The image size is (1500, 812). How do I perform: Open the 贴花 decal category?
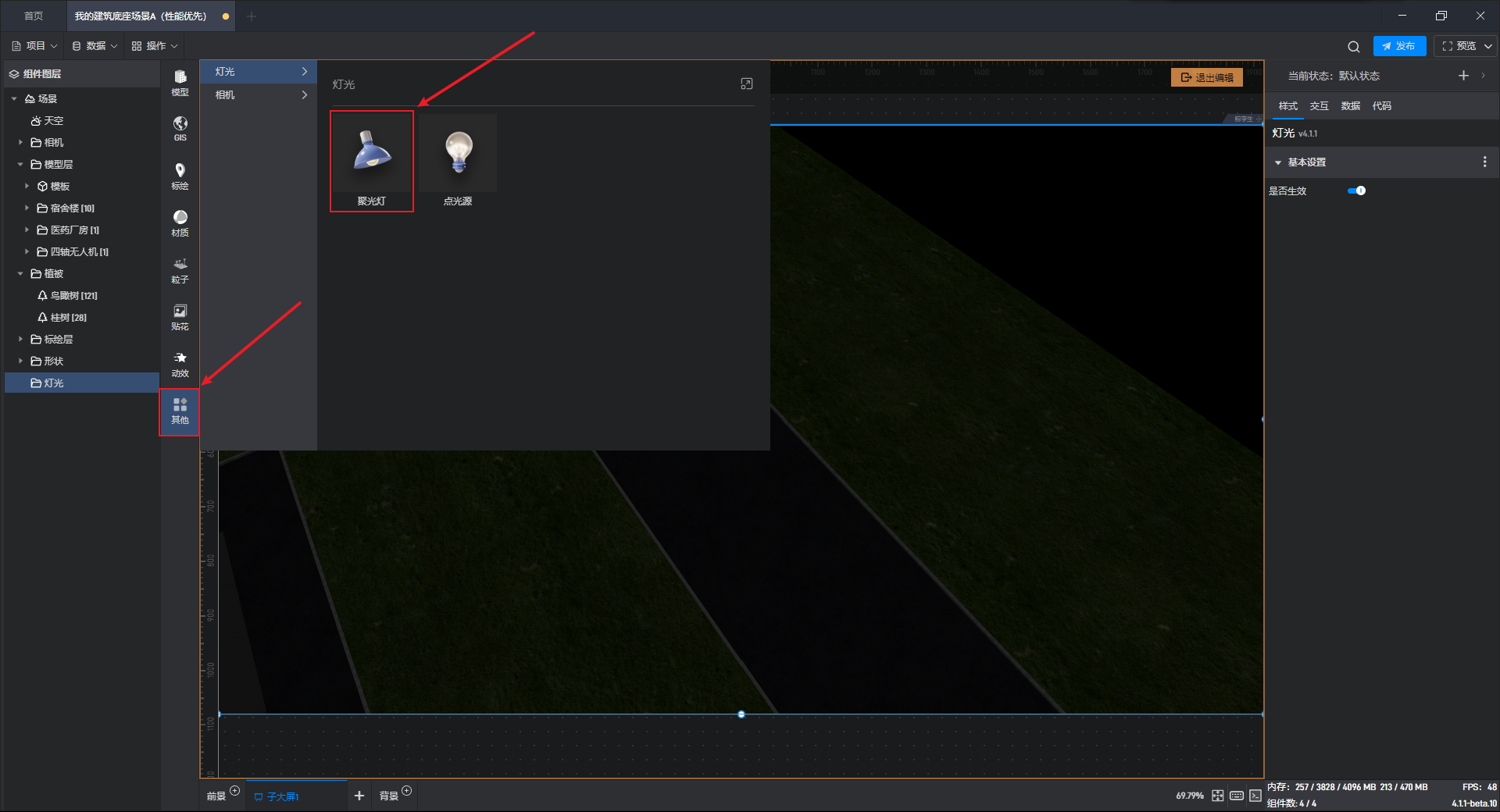(180, 316)
